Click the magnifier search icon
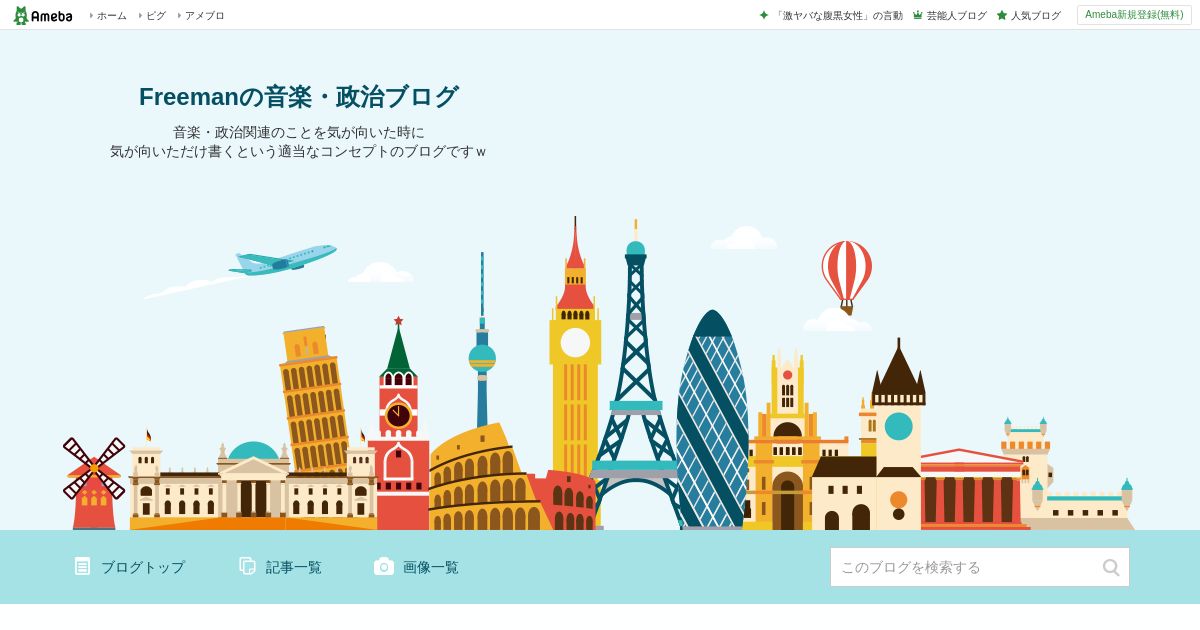The image size is (1200, 630). [1111, 567]
